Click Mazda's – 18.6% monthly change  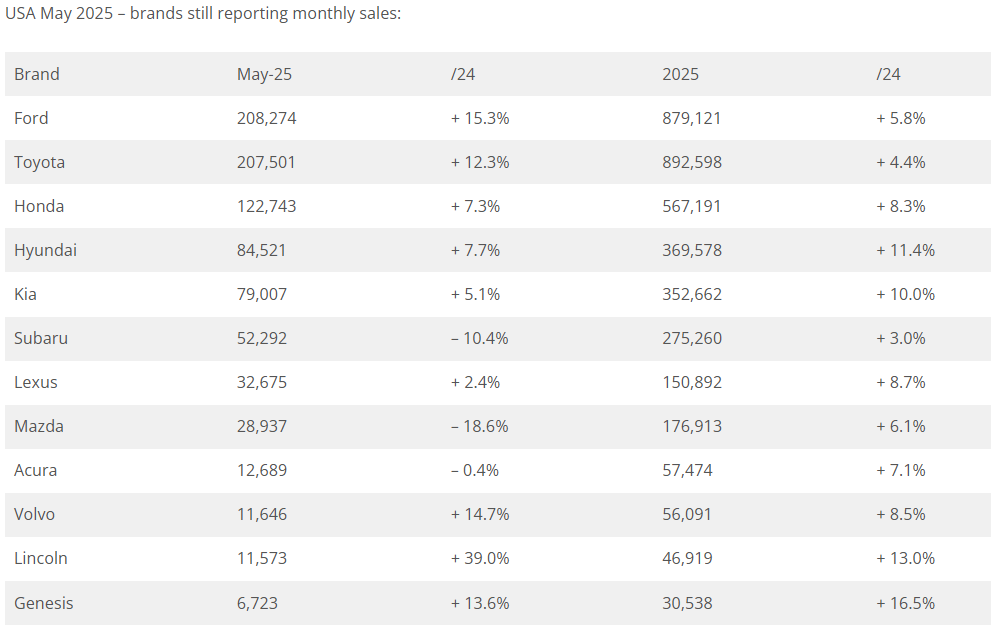pyautogui.click(x=479, y=426)
